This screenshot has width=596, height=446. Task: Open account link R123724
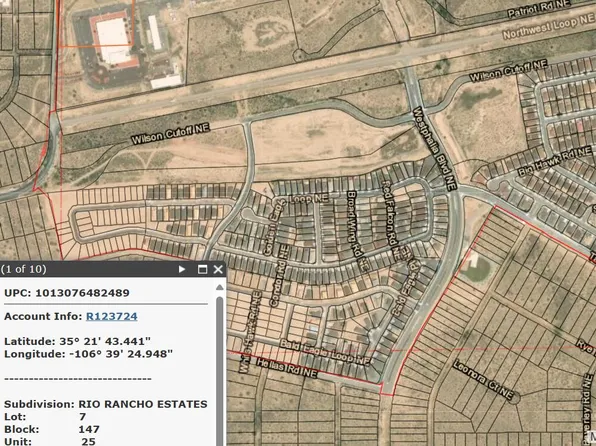tap(112, 316)
